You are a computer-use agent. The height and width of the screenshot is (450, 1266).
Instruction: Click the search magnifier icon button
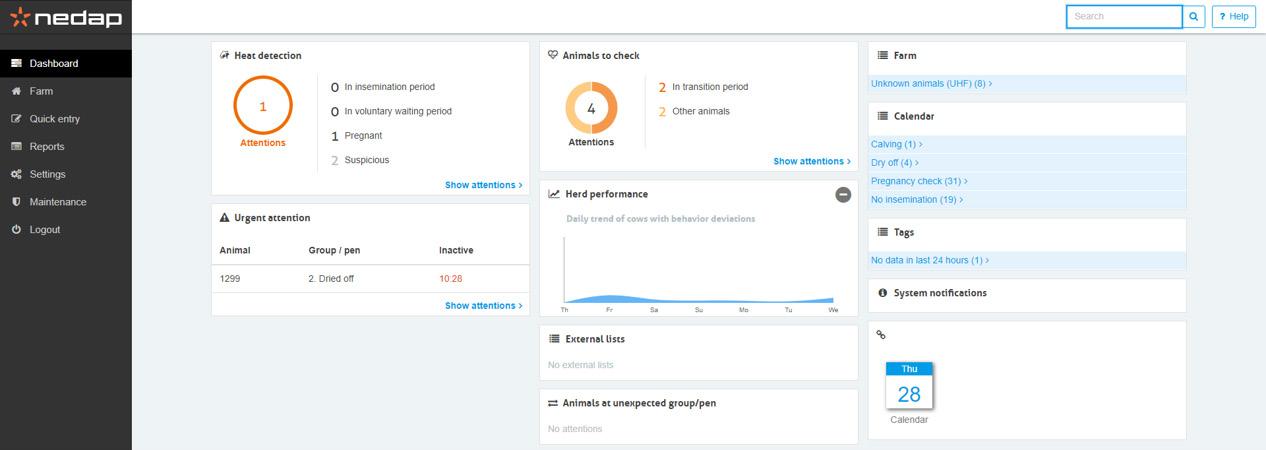point(1194,16)
